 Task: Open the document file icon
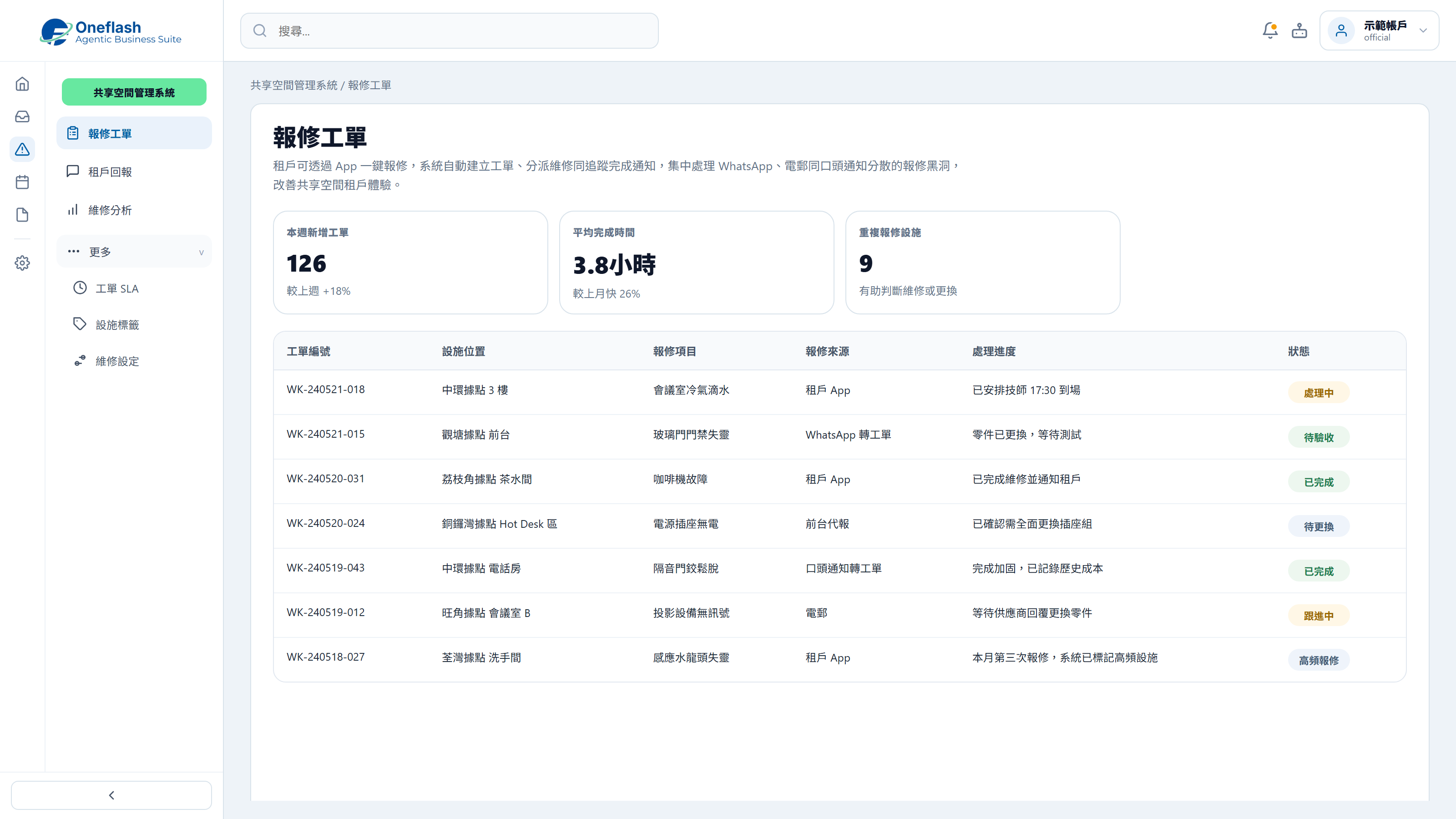click(22, 215)
